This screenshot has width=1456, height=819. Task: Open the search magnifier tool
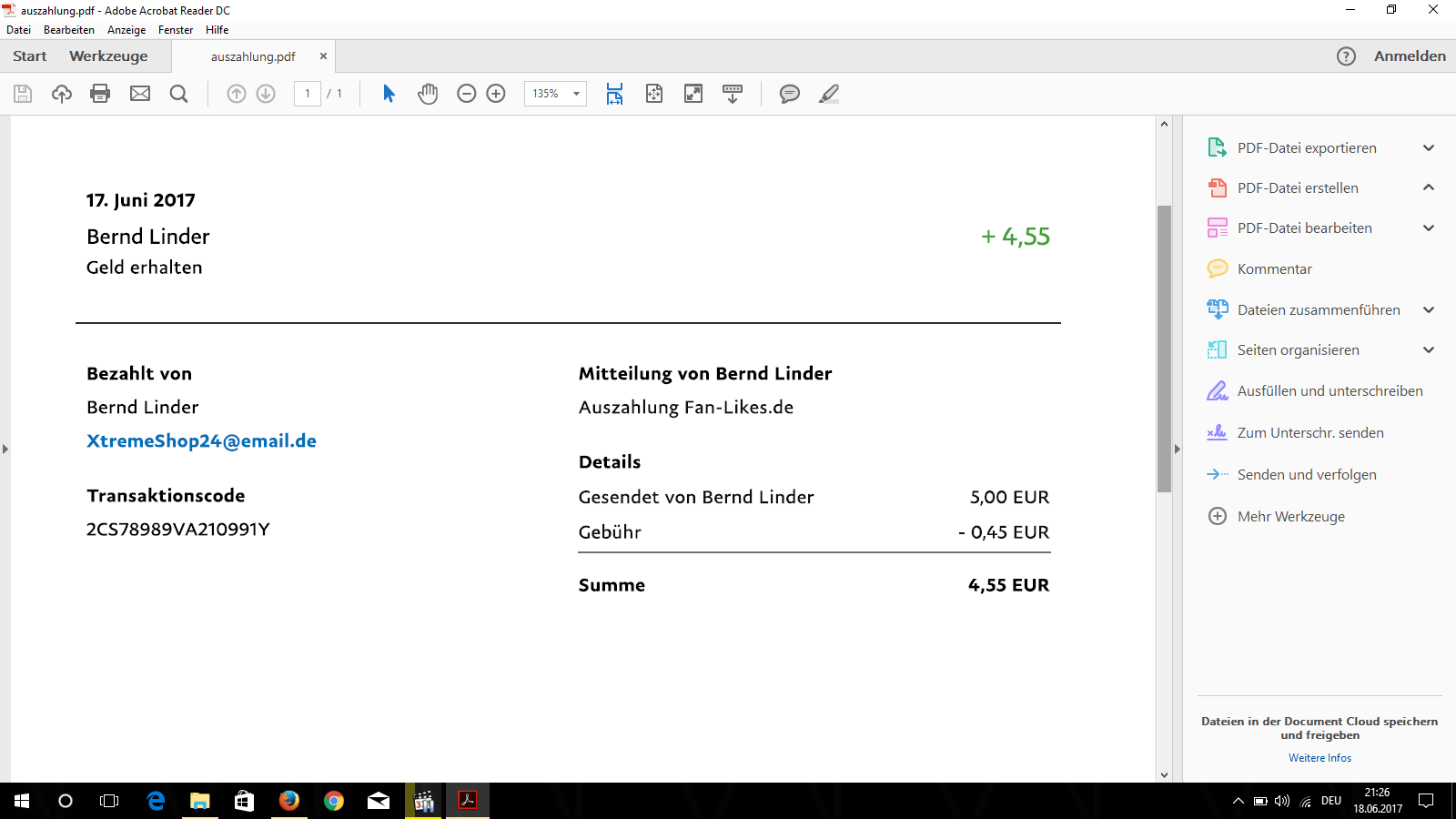click(x=179, y=94)
